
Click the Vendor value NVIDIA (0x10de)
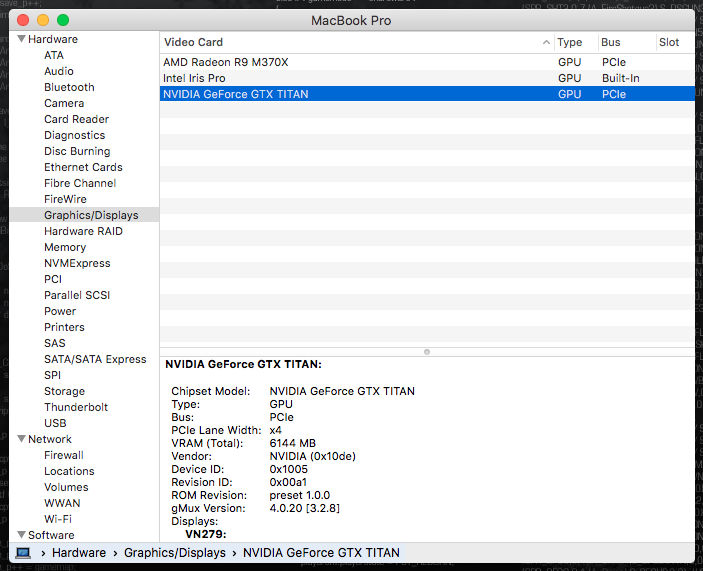tap(312, 456)
